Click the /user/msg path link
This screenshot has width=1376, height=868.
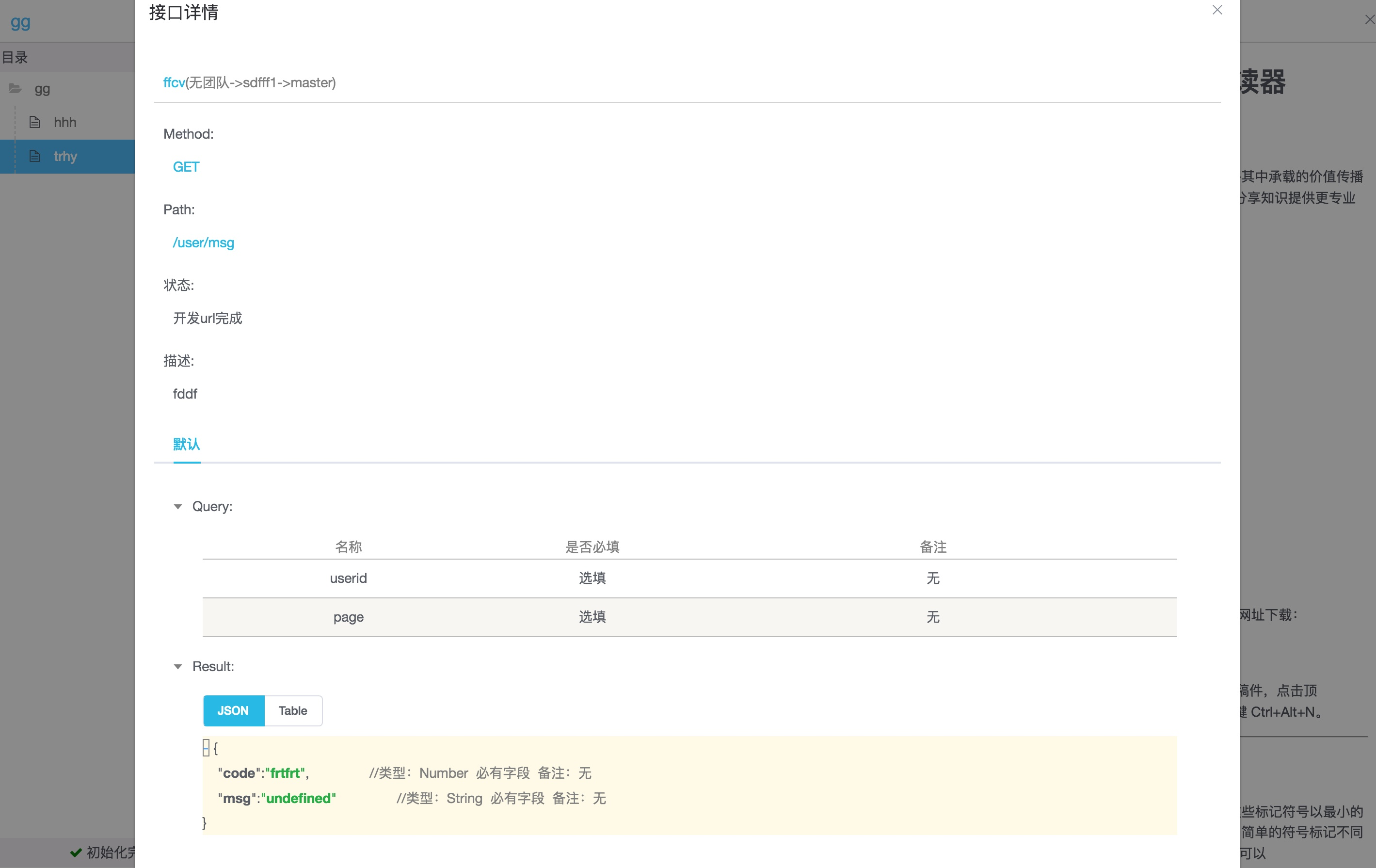click(204, 243)
